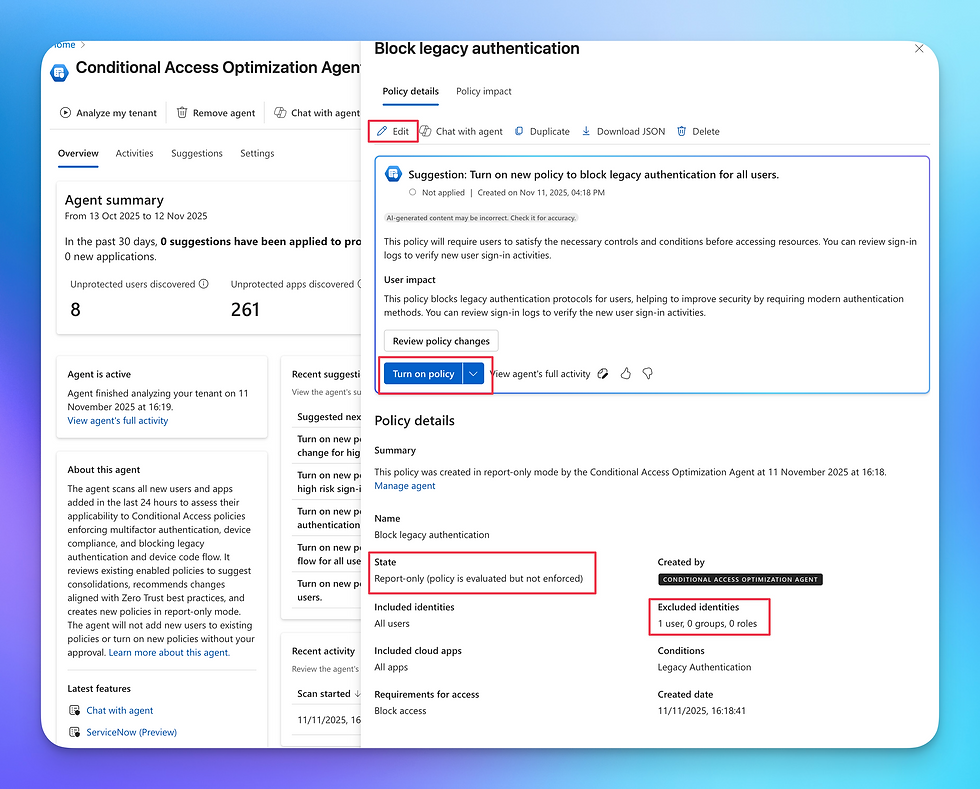Click the Manage agent link
The width and height of the screenshot is (980, 789).
coord(404,486)
